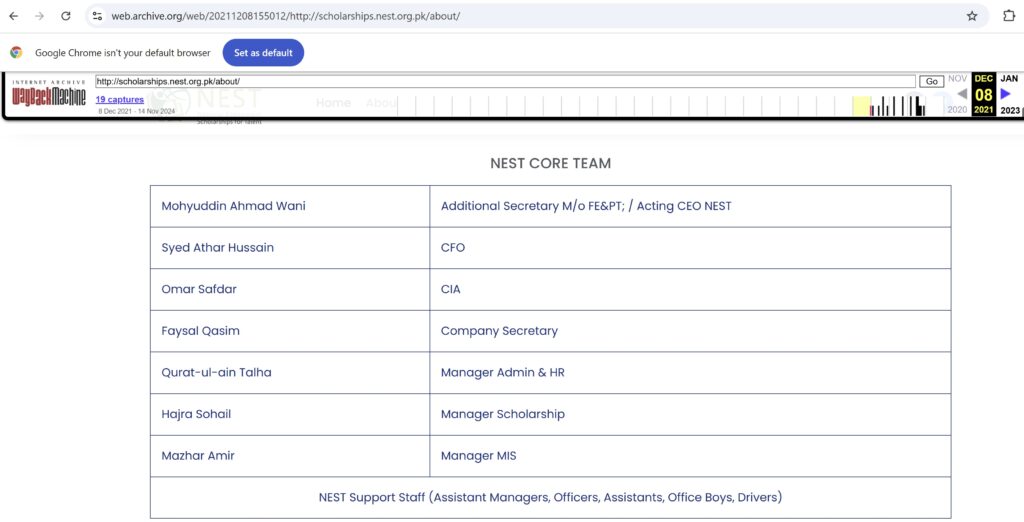Click the CFO designation cell
The image size is (1024, 522).
tap(690, 248)
